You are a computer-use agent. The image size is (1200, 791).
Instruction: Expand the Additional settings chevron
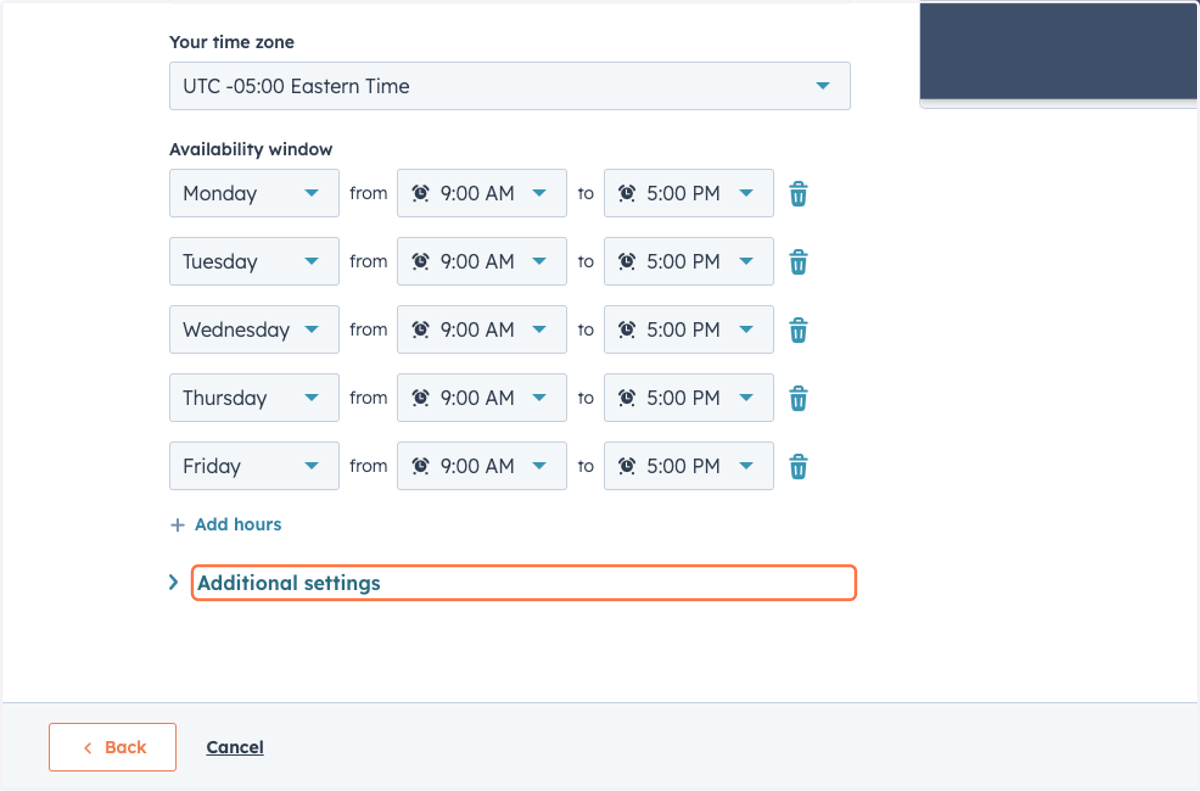[174, 582]
